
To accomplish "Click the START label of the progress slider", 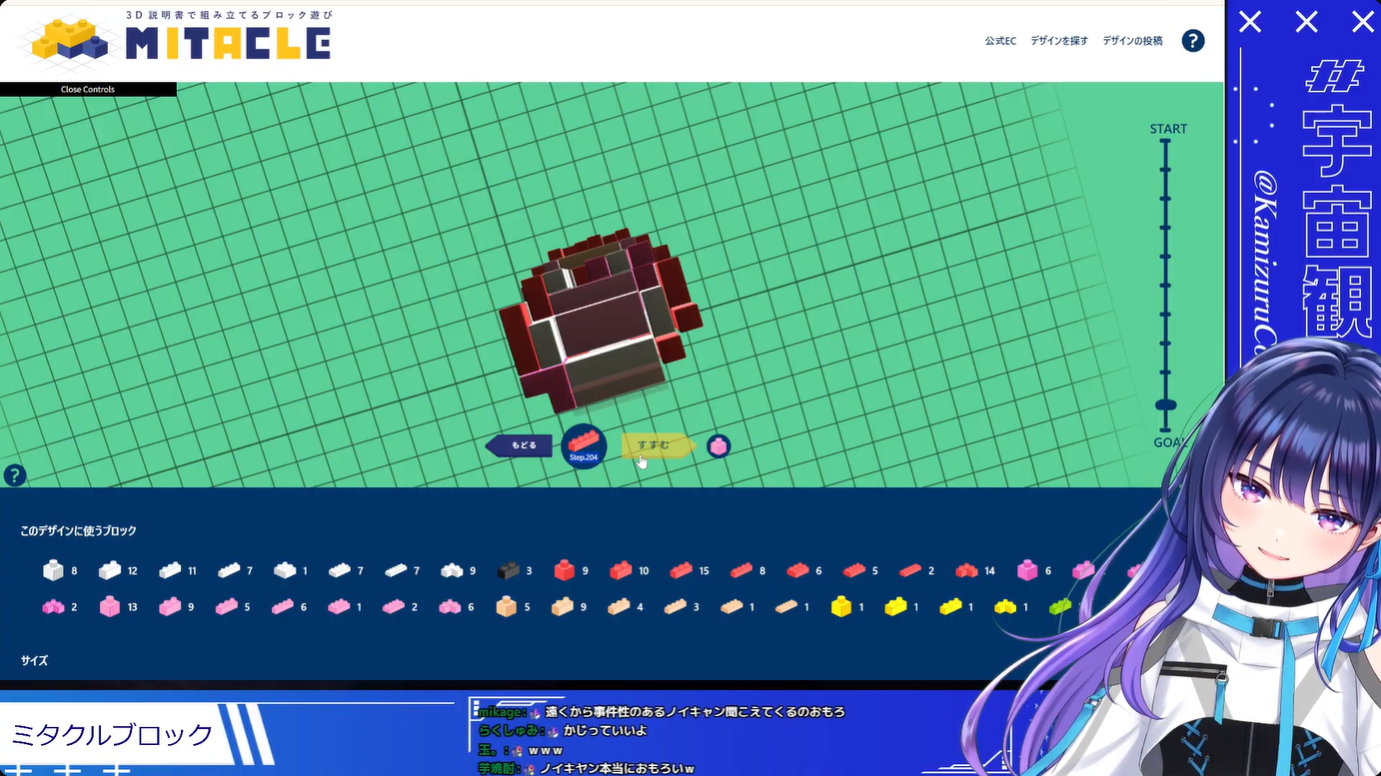I will [1168, 129].
